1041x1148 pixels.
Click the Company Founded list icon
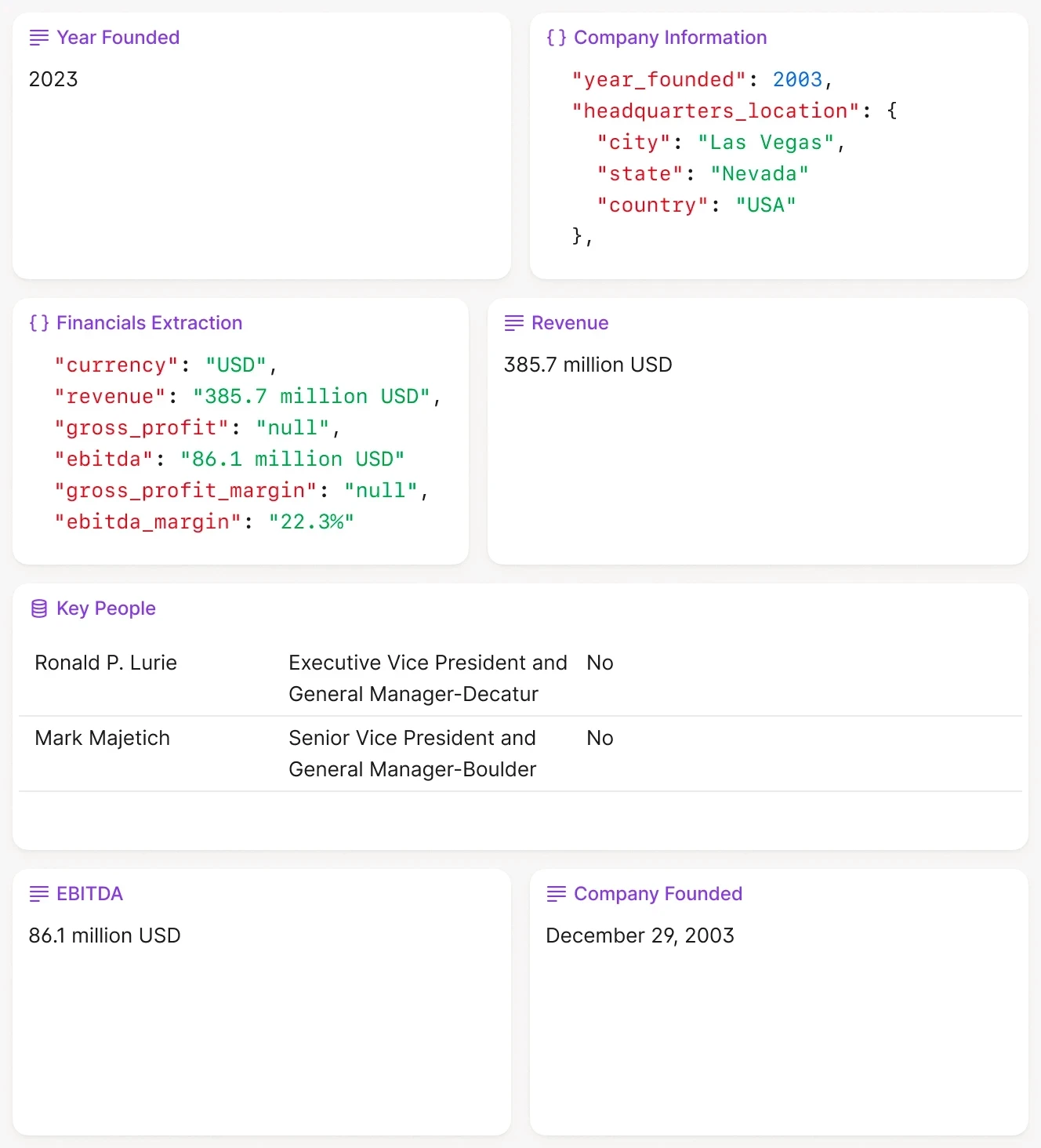557,894
